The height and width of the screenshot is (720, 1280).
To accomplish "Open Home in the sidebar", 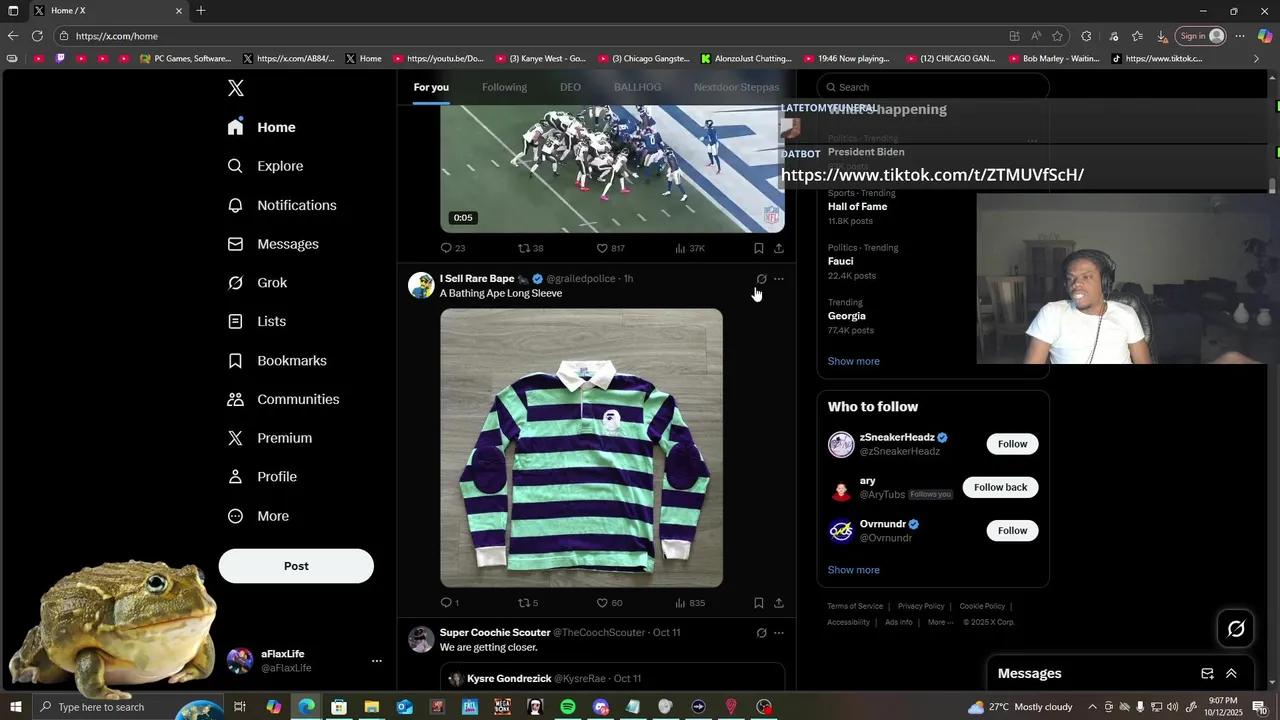I will point(262,127).
